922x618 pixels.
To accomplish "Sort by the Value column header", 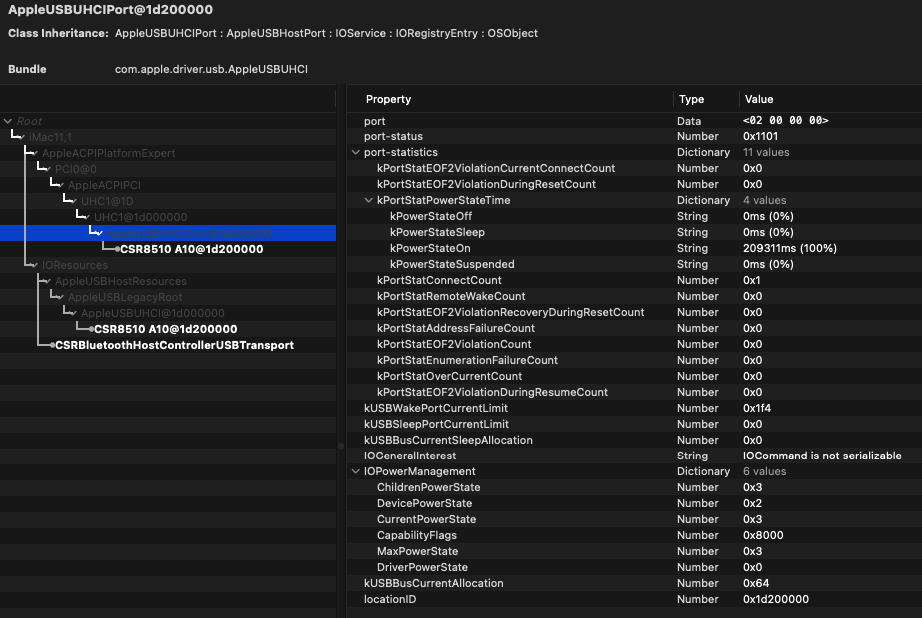I will [759, 99].
